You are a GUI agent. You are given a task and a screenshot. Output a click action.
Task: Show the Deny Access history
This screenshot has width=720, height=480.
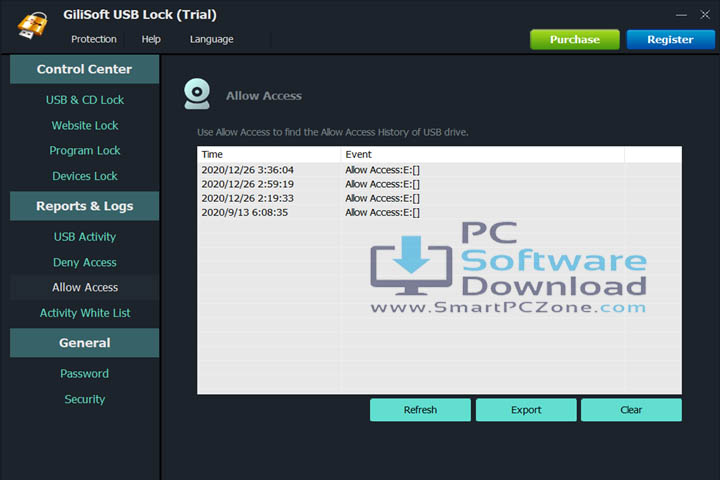tap(85, 262)
